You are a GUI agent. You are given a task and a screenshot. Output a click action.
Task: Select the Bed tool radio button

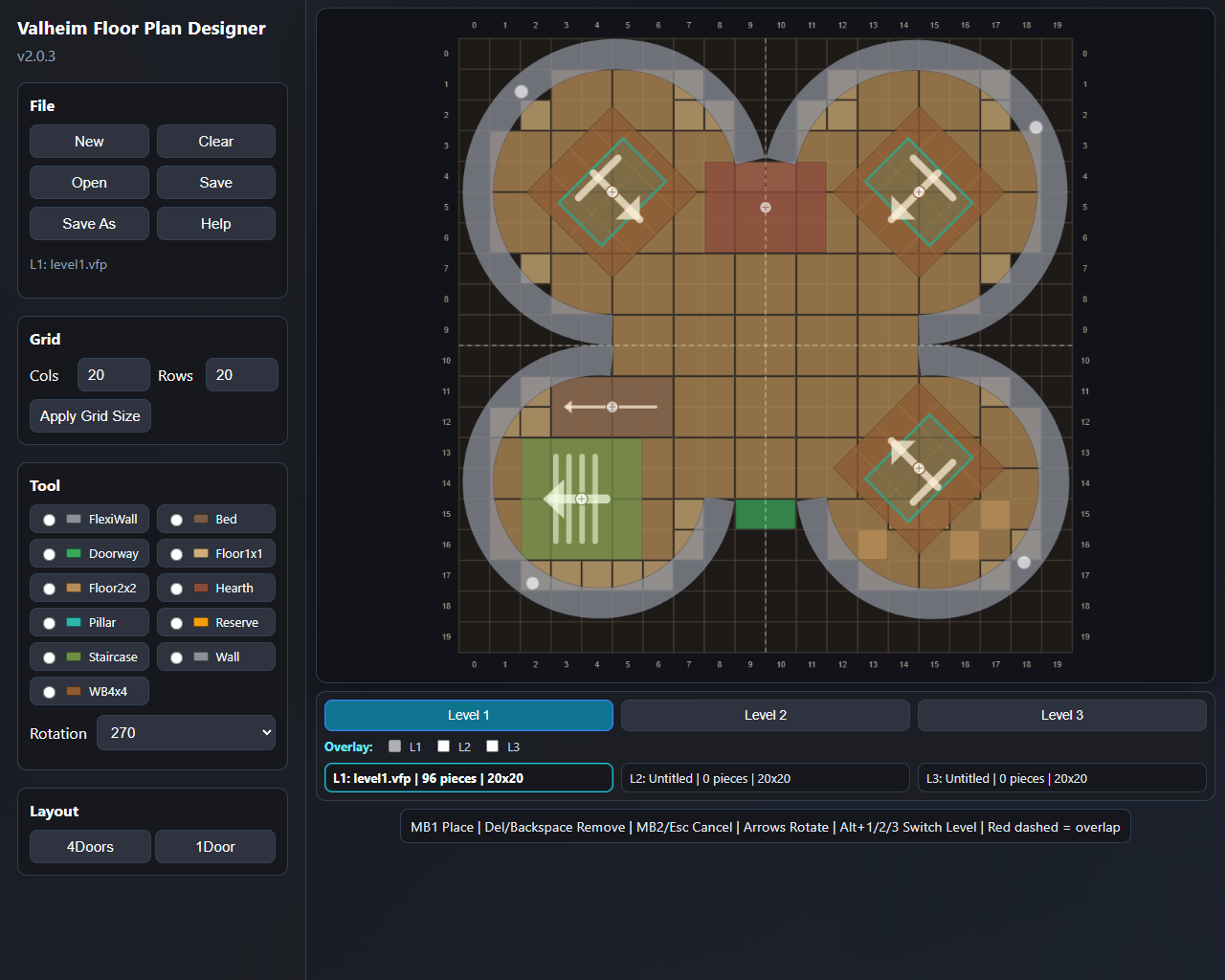[x=176, y=520]
